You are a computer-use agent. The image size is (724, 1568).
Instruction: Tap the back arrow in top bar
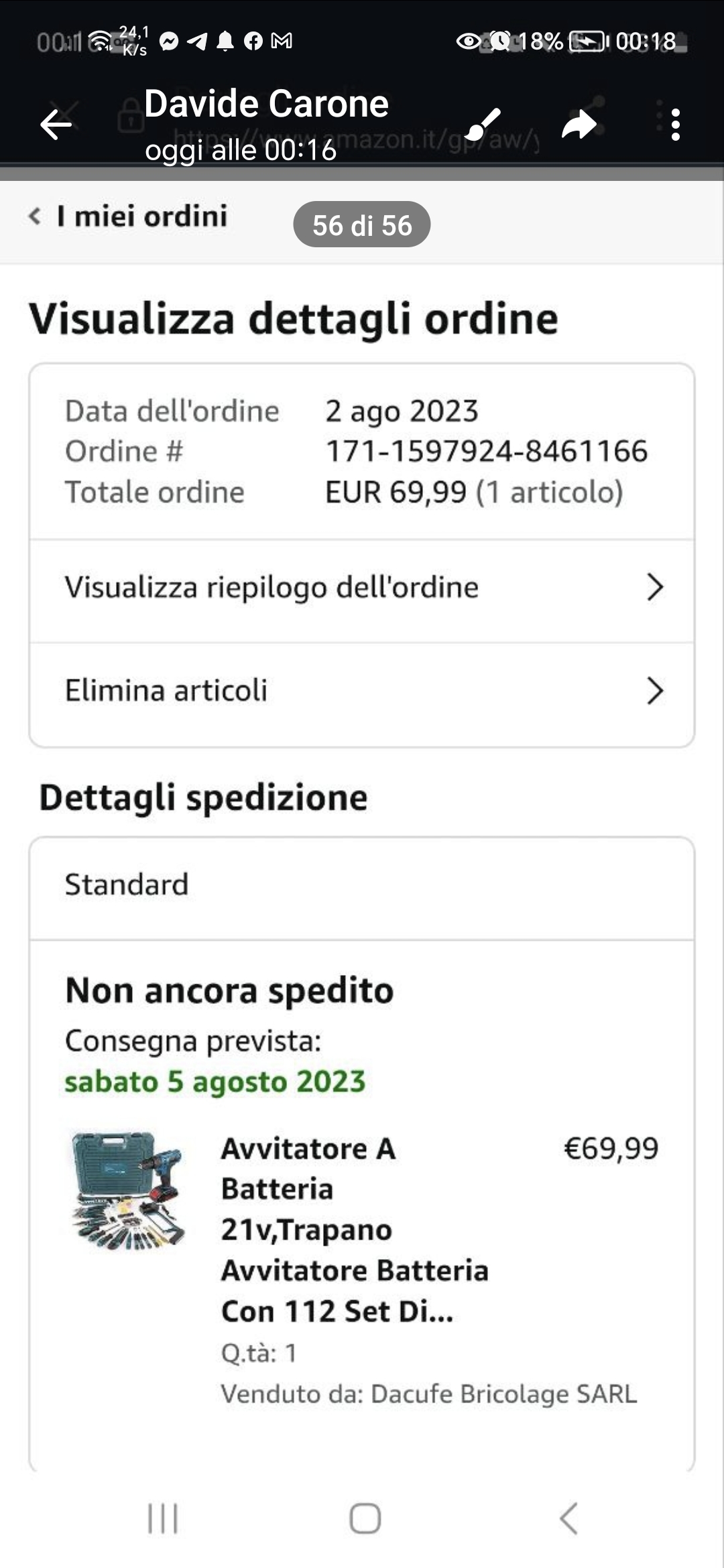[x=56, y=125]
